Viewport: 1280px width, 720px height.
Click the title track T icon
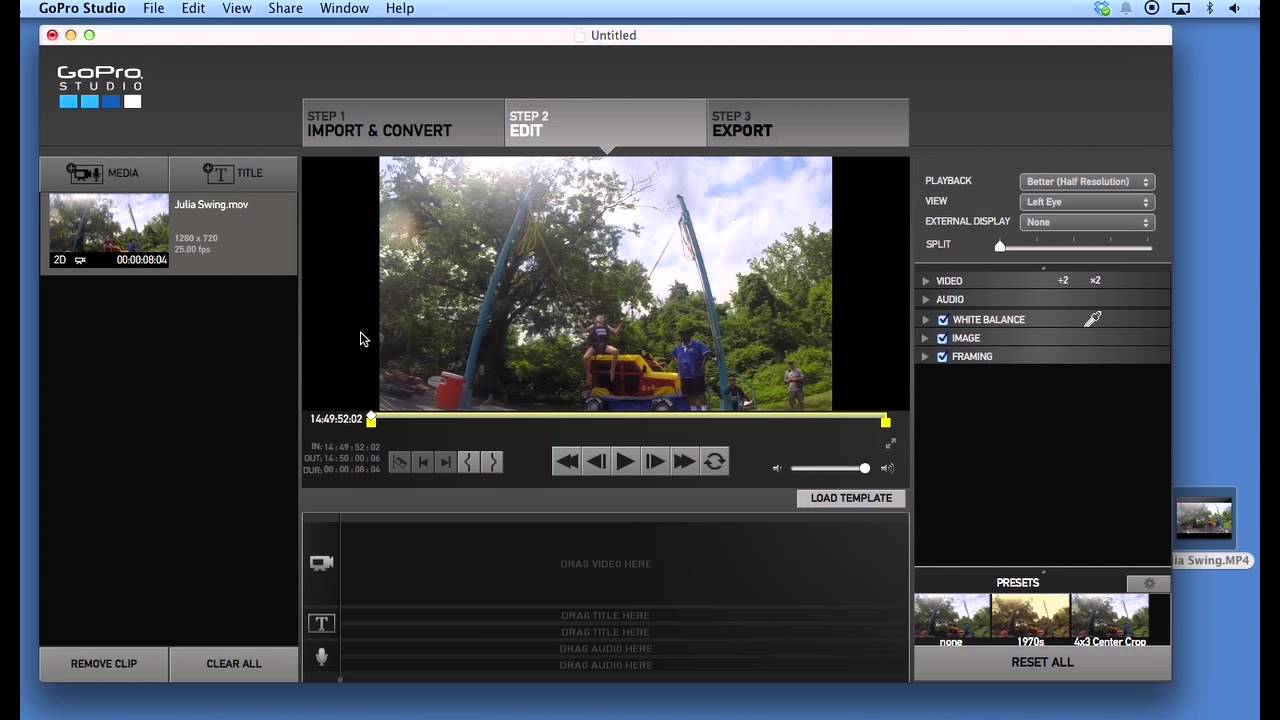tap(321, 623)
